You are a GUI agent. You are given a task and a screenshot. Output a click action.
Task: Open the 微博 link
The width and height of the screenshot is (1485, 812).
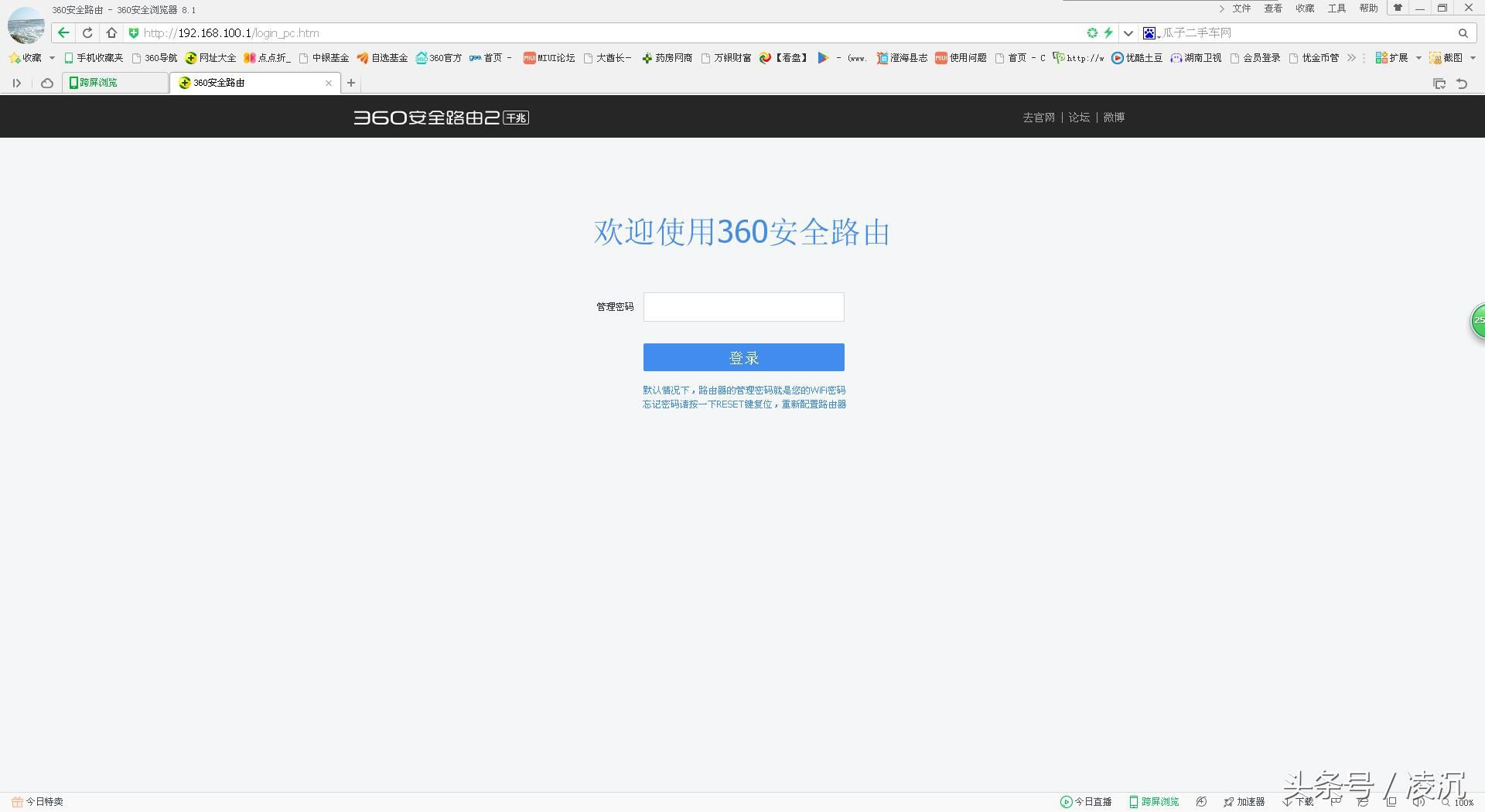pos(1114,118)
